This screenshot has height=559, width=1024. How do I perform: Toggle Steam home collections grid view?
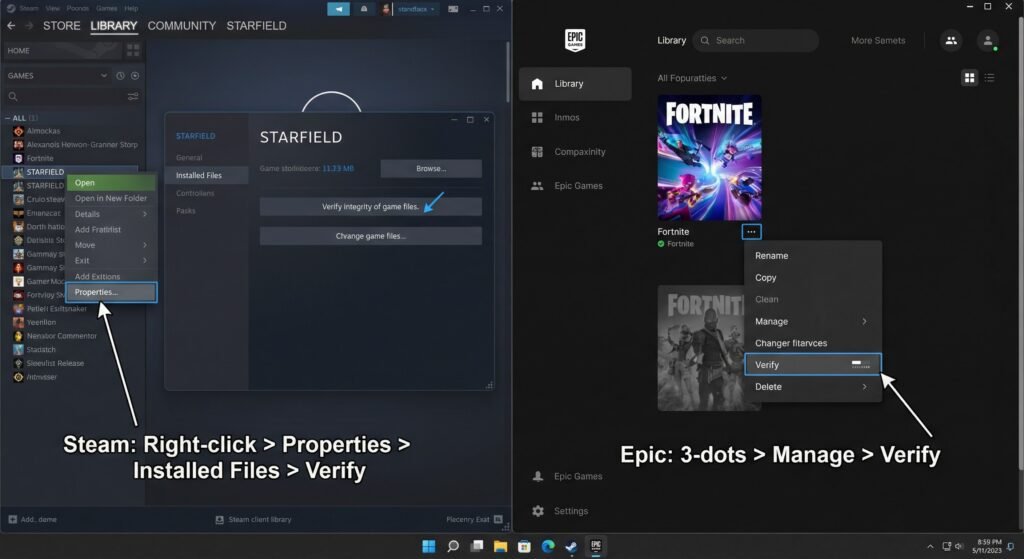133,51
